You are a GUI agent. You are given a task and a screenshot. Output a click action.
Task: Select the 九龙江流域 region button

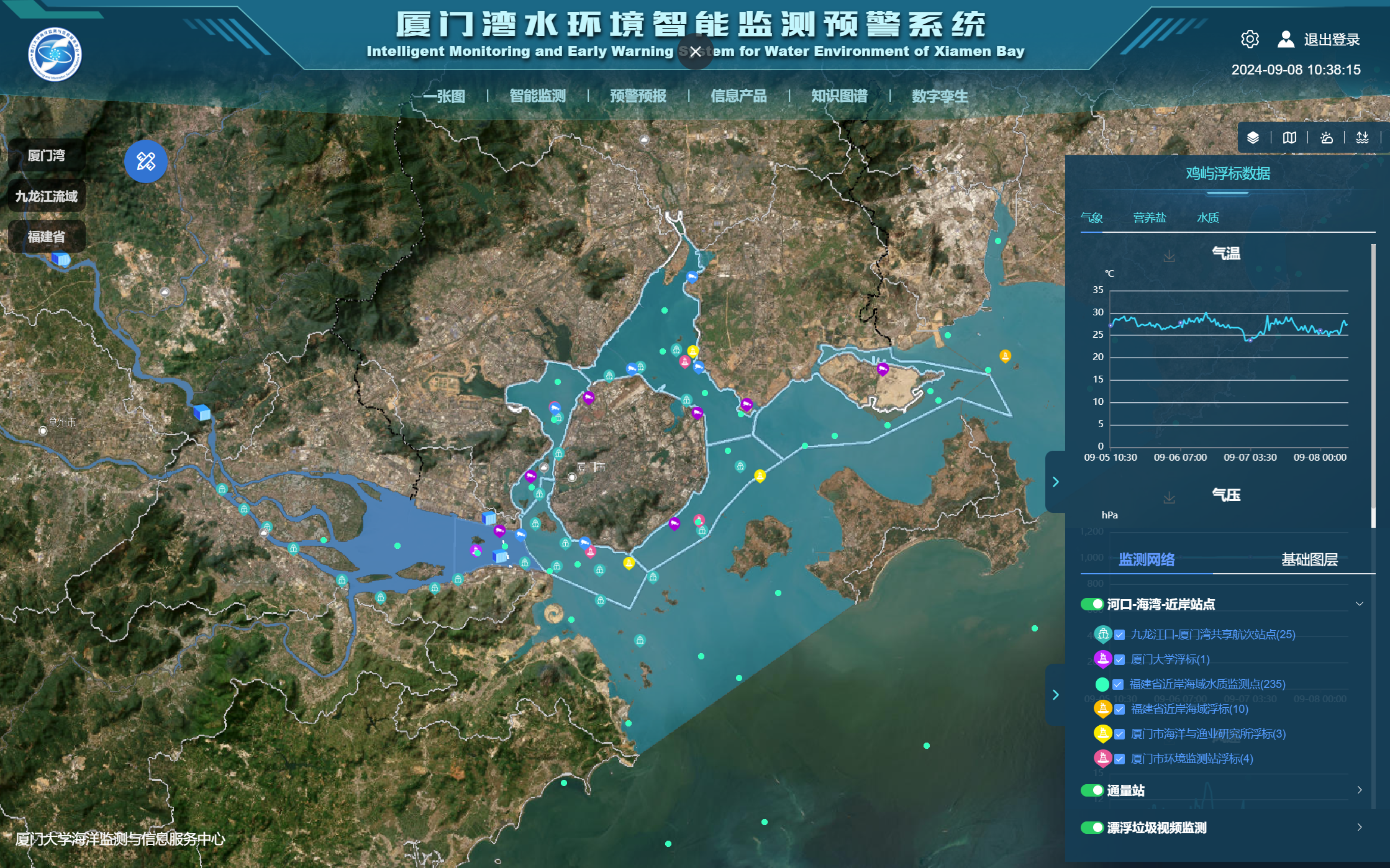pos(47,196)
